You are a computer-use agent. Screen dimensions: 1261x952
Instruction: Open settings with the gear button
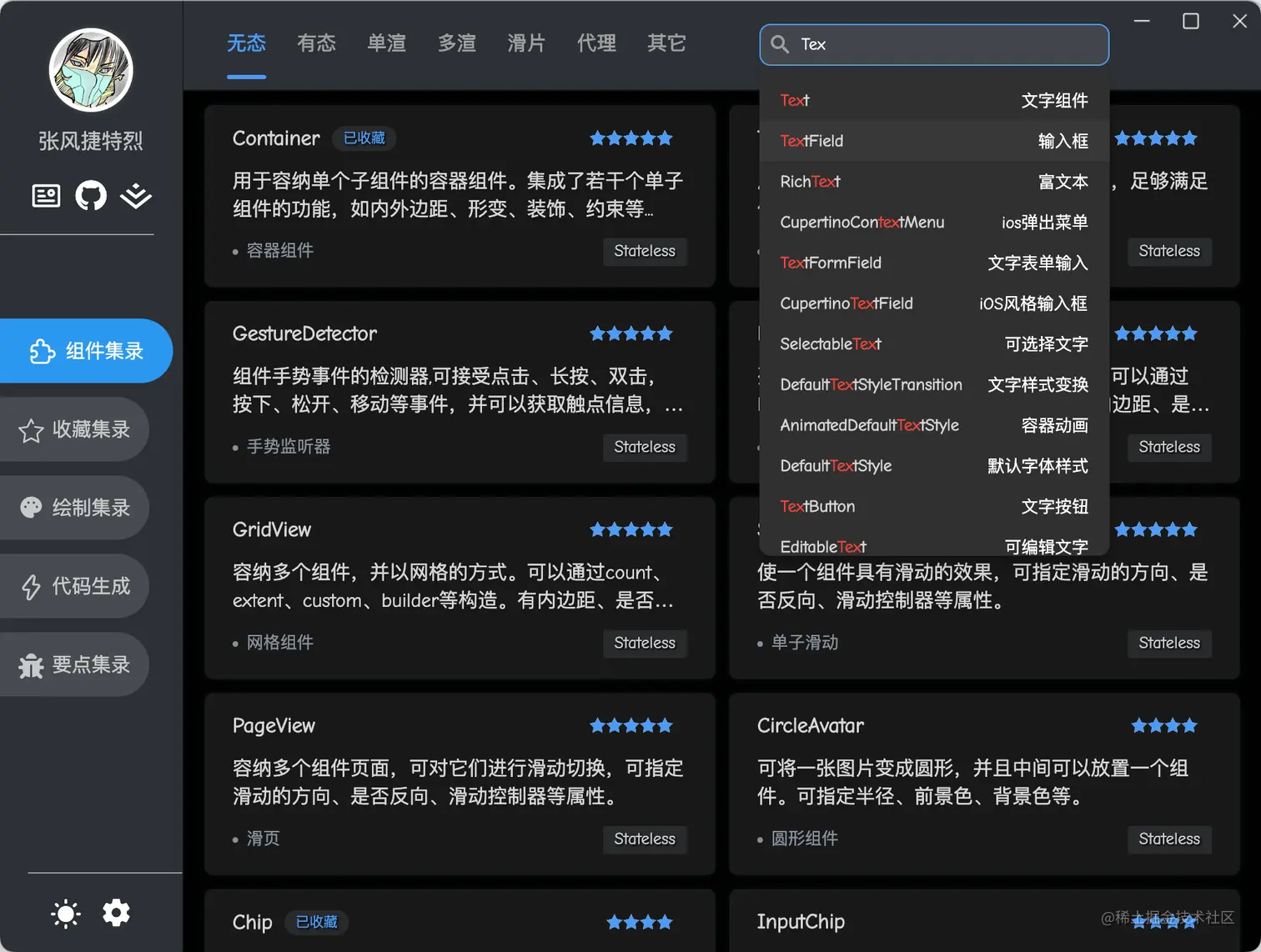[116, 913]
